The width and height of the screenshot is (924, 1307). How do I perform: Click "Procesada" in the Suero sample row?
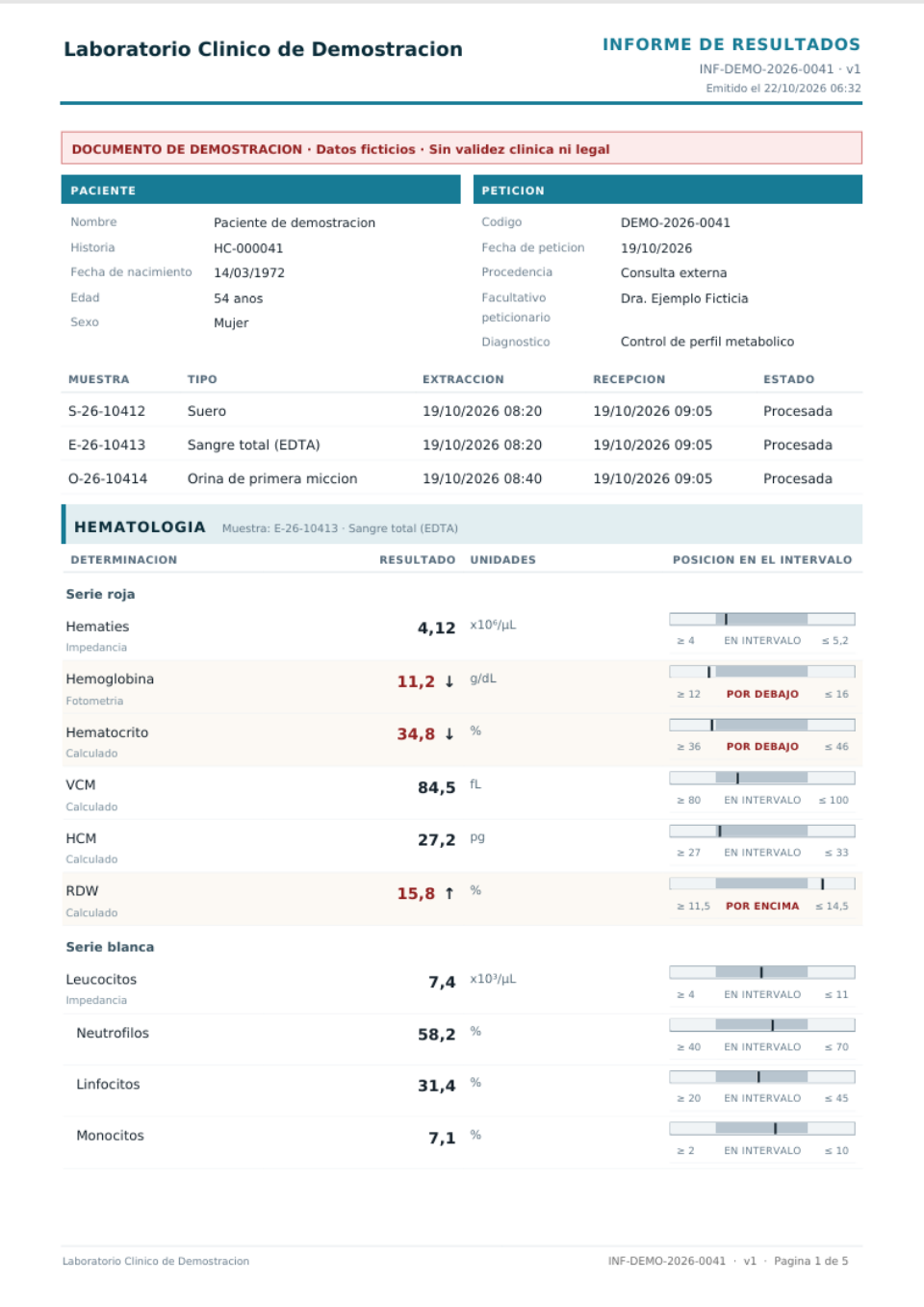(x=798, y=411)
